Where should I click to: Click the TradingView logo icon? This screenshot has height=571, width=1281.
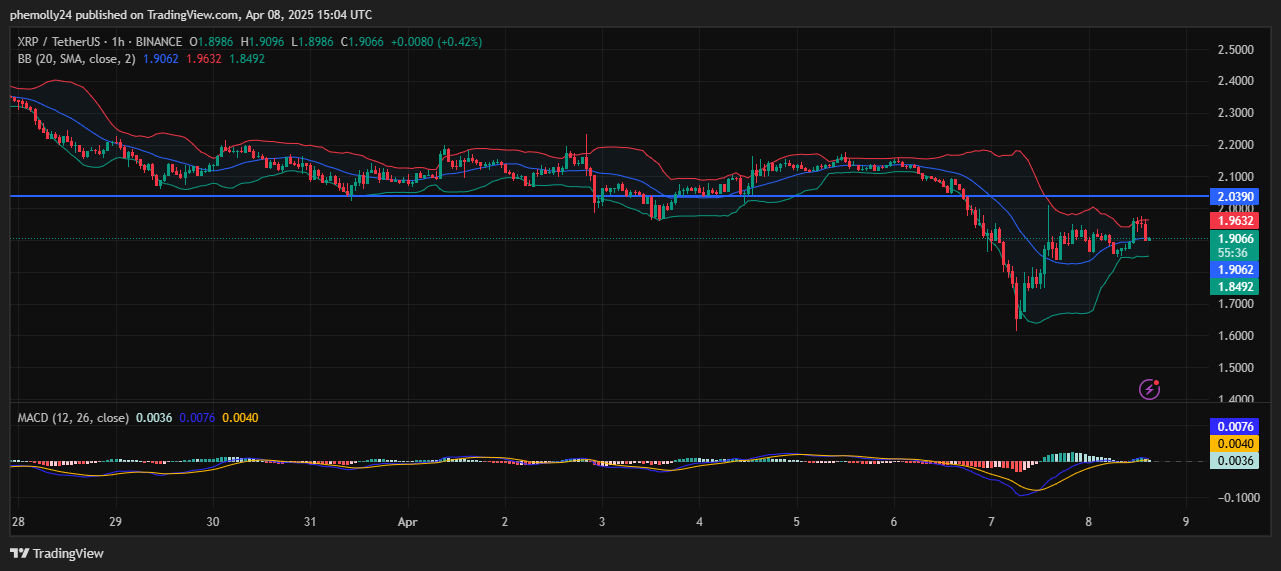(20, 553)
